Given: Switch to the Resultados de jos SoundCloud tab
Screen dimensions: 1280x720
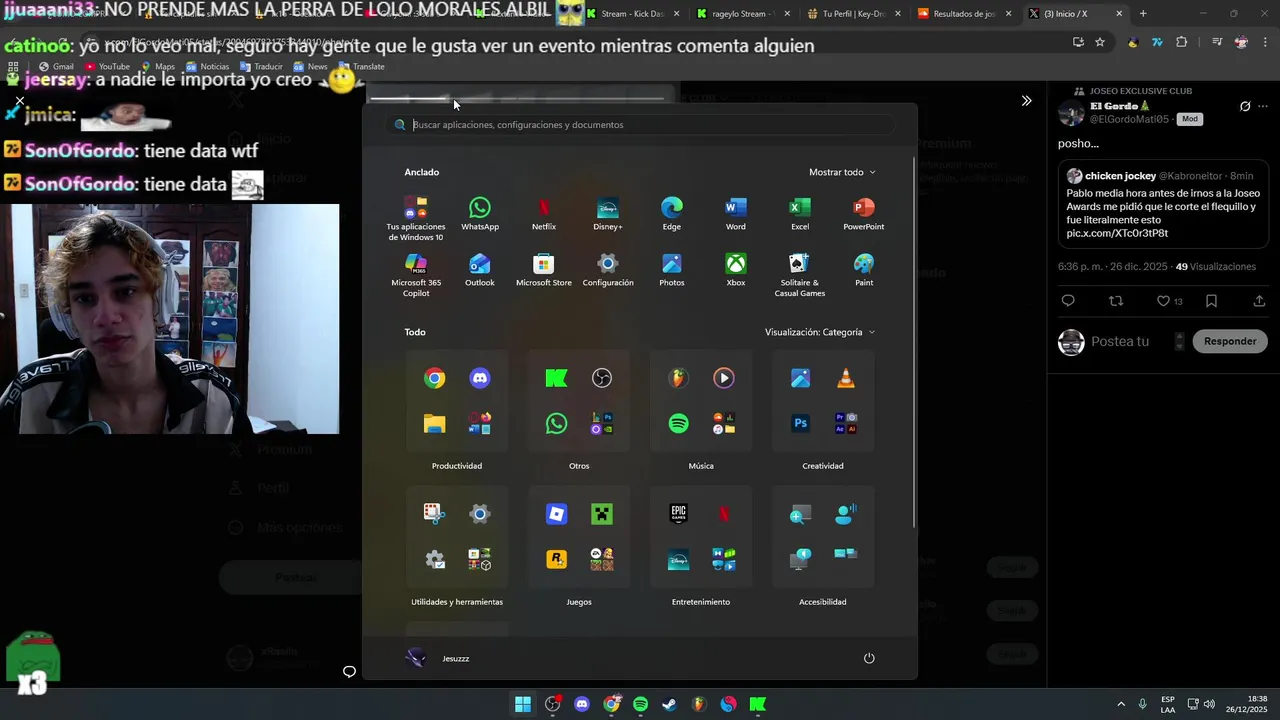Looking at the screenshot, I should 964,14.
